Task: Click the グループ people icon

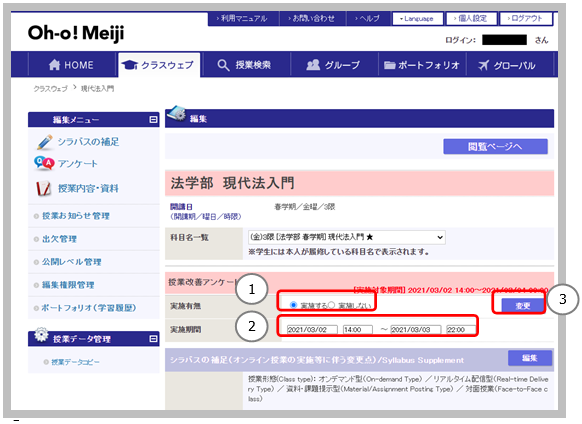Action: [x=313, y=65]
